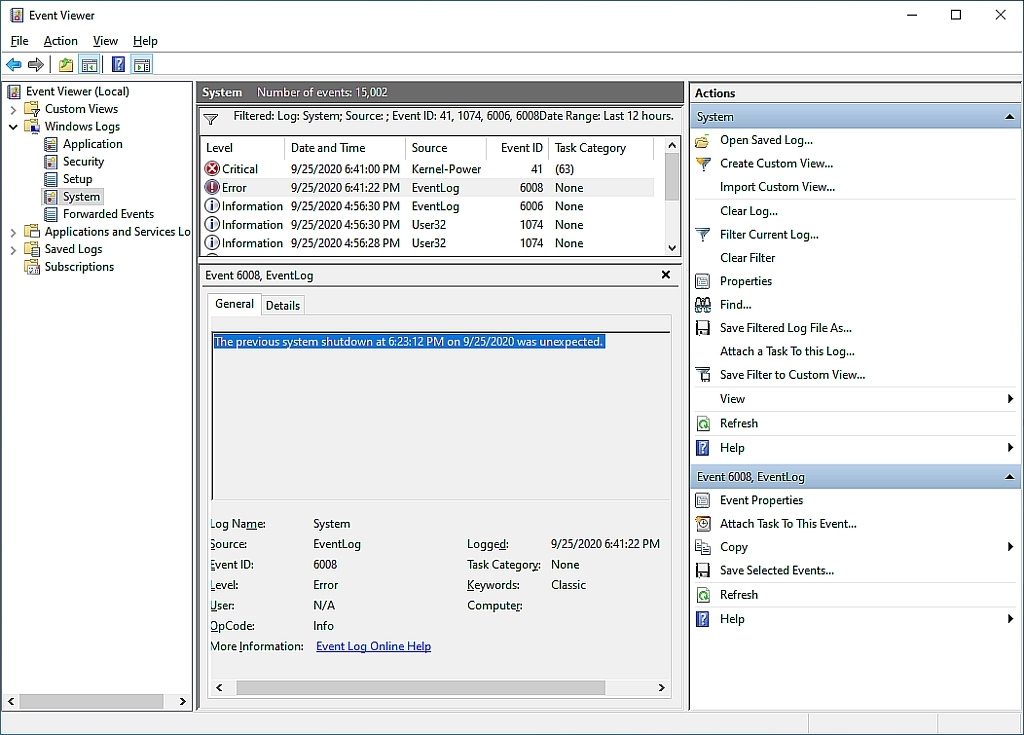Select the Information EventLog 6006 event row

click(x=429, y=206)
